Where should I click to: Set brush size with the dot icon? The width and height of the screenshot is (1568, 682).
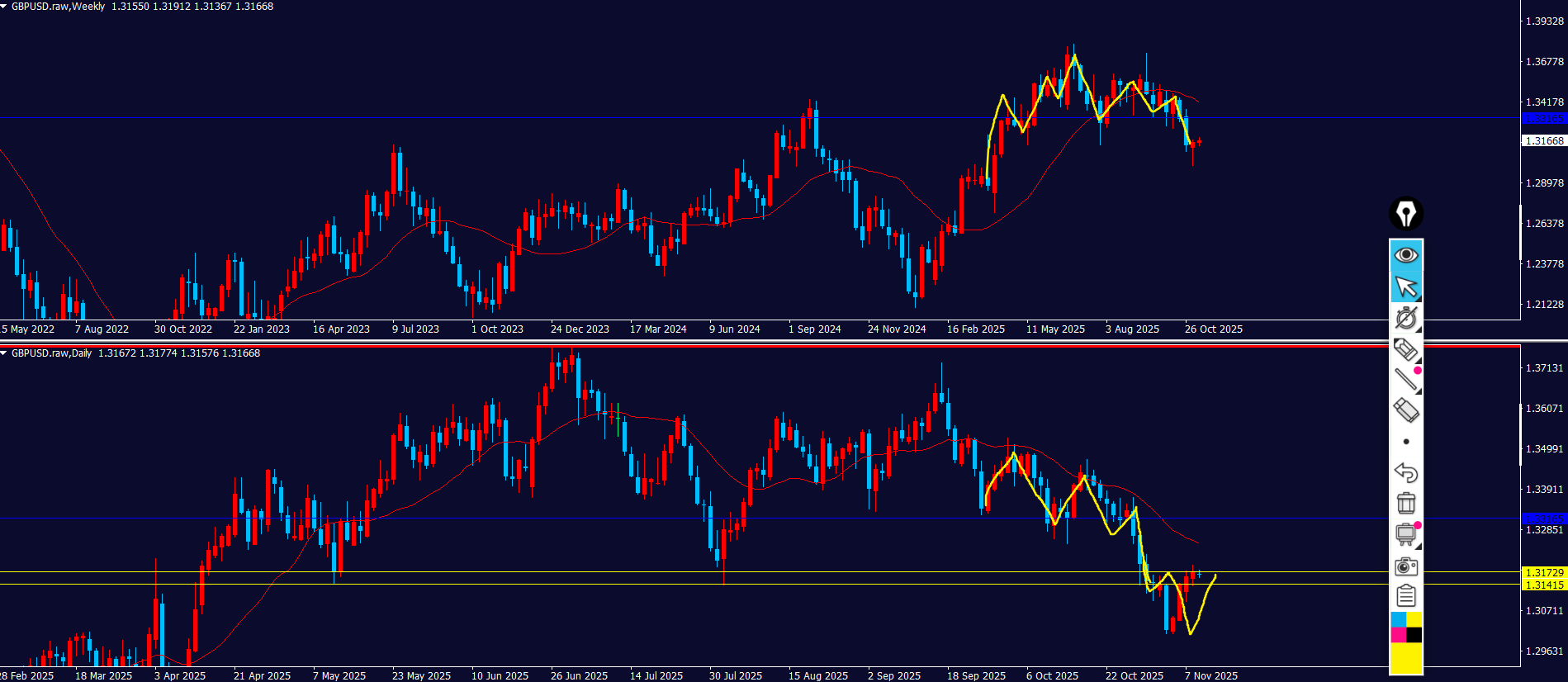pyautogui.click(x=1405, y=442)
